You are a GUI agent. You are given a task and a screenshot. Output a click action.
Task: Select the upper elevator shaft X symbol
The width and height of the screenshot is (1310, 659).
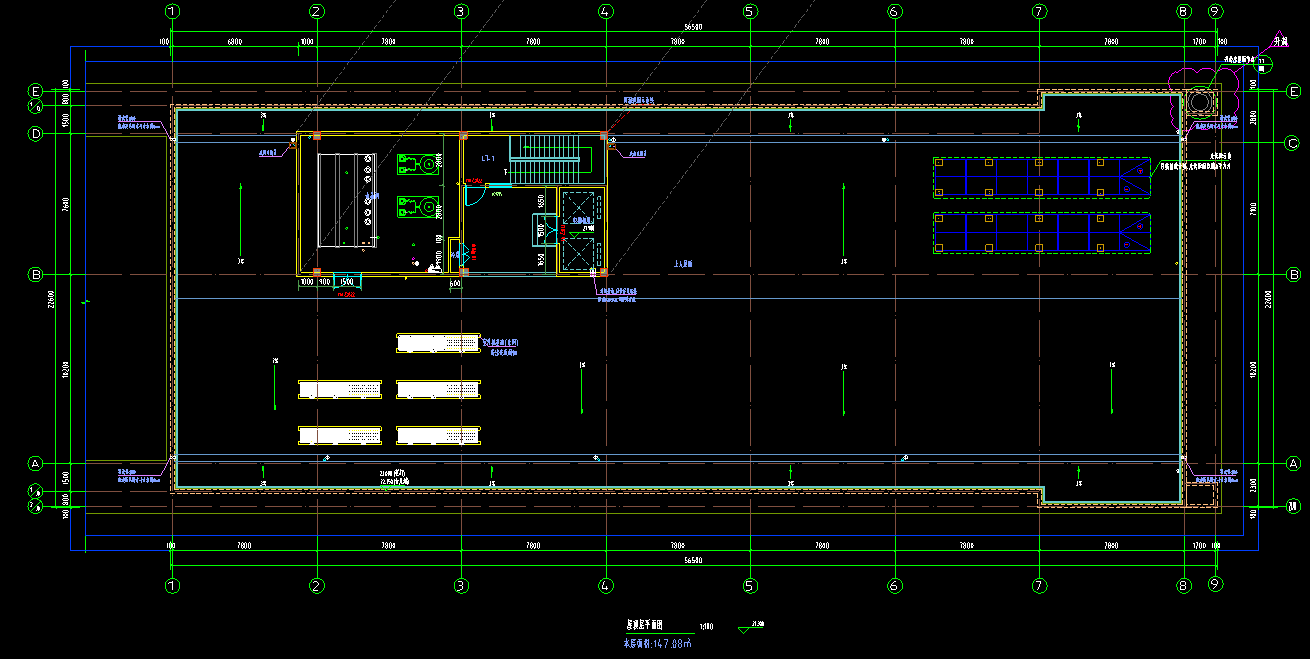click(580, 208)
